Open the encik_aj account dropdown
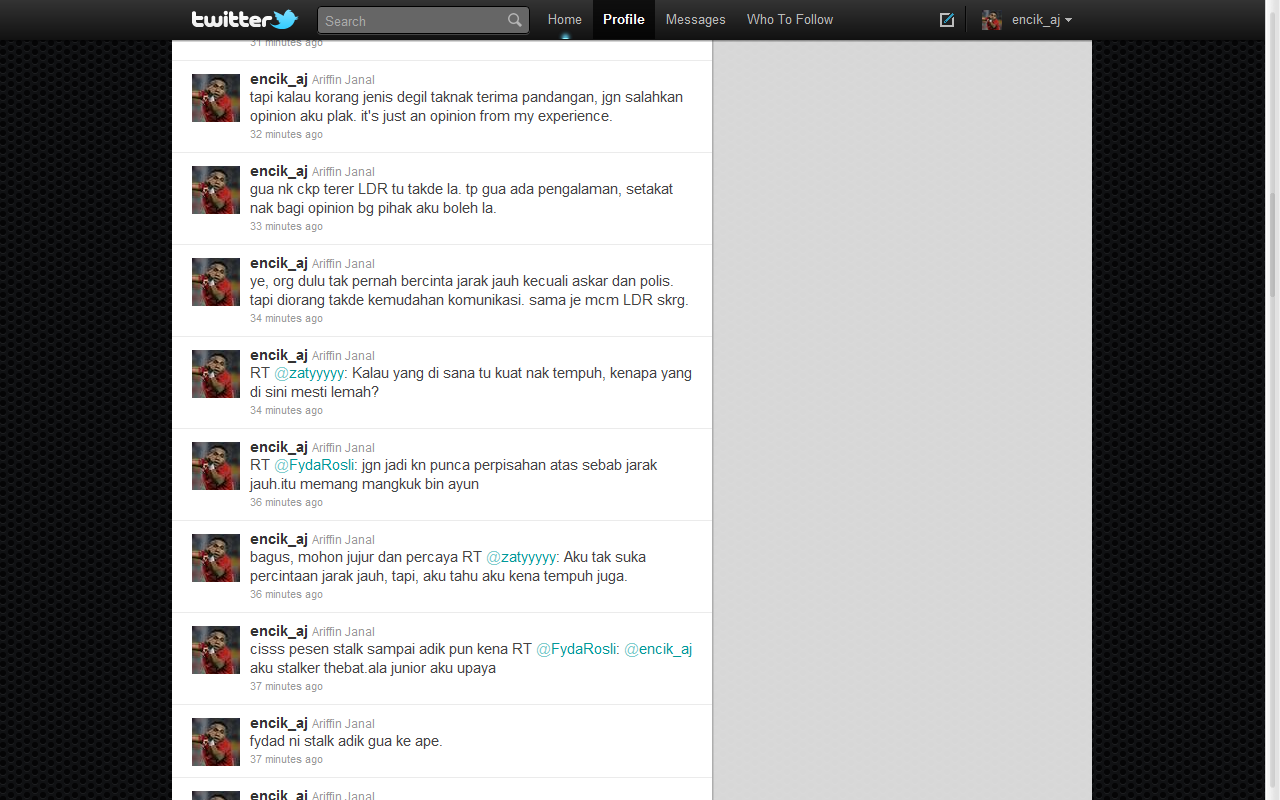The height and width of the screenshot is (800, 1280). coord(1041,20)
